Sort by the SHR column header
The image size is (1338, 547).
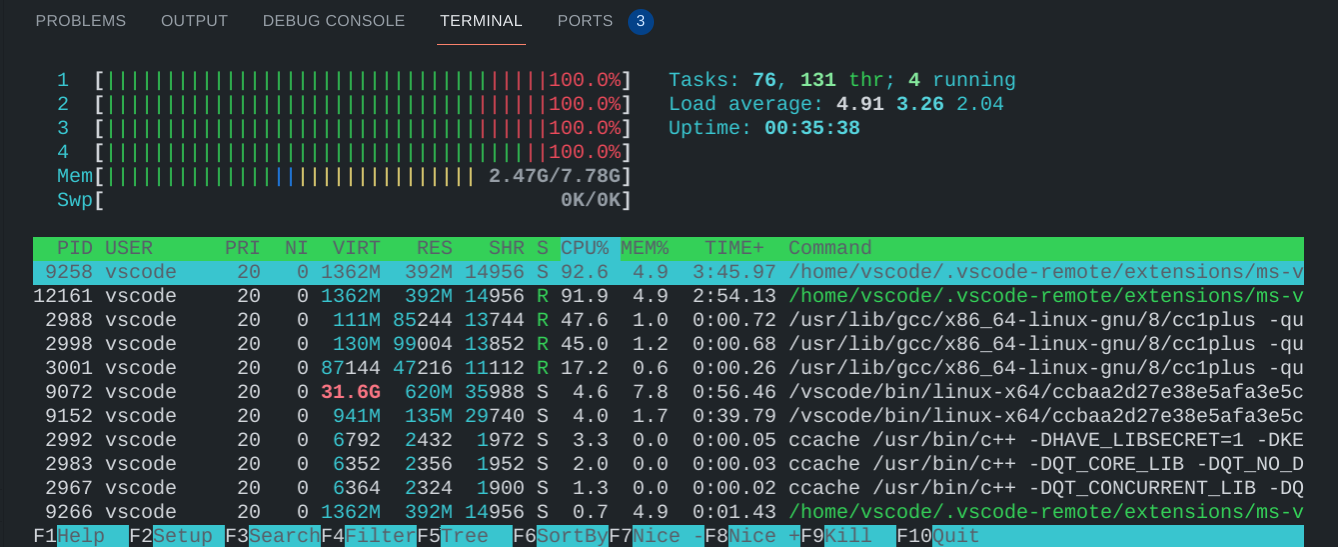(x=507, y=248)
